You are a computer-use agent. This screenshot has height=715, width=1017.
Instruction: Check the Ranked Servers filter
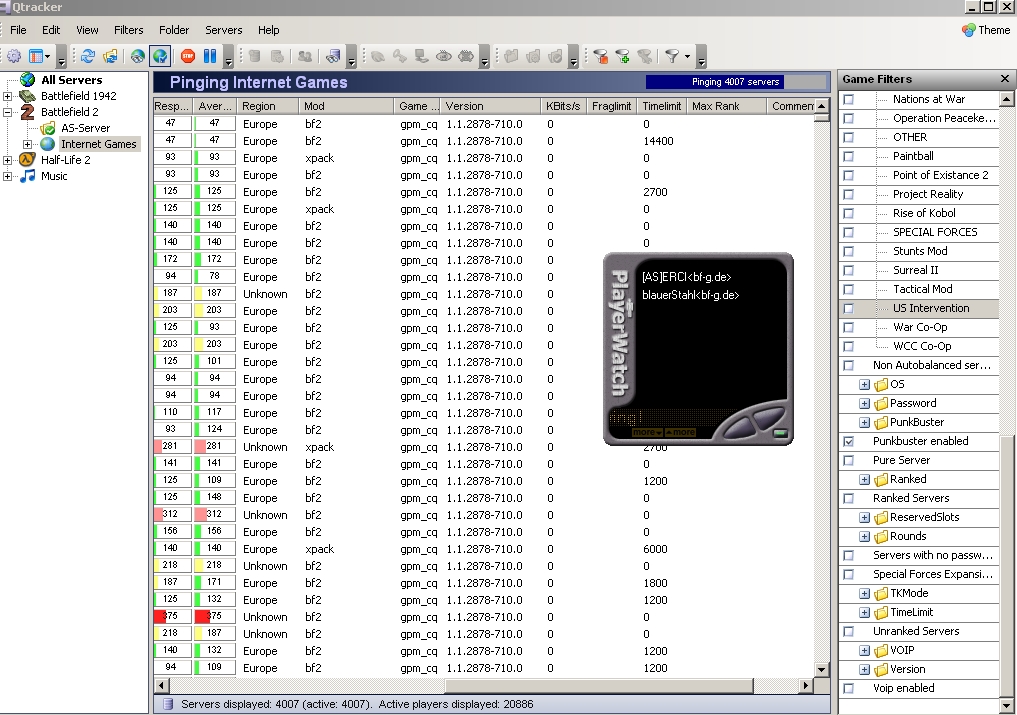(x=848, y=498)
